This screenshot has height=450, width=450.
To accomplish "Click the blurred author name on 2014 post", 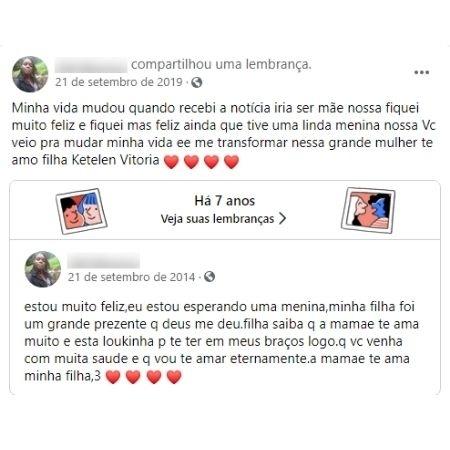I will (x=104, y=260).
